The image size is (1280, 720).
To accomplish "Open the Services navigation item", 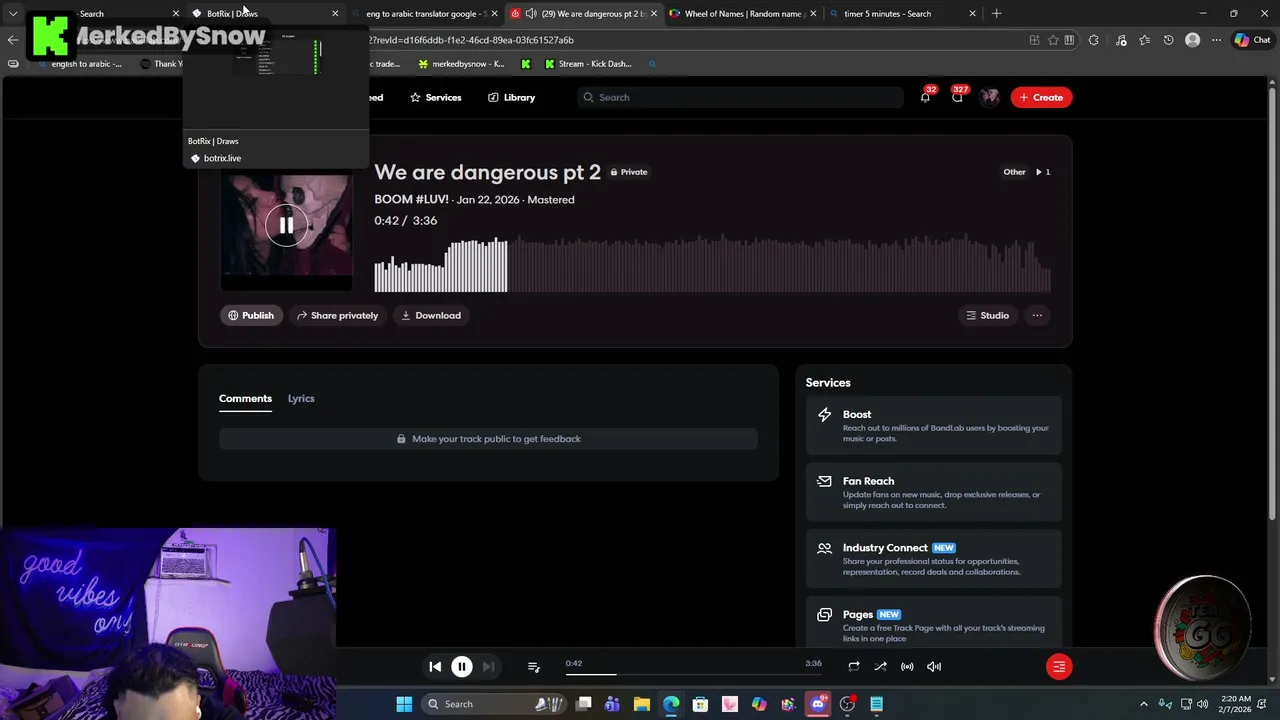I will (435, 97).
